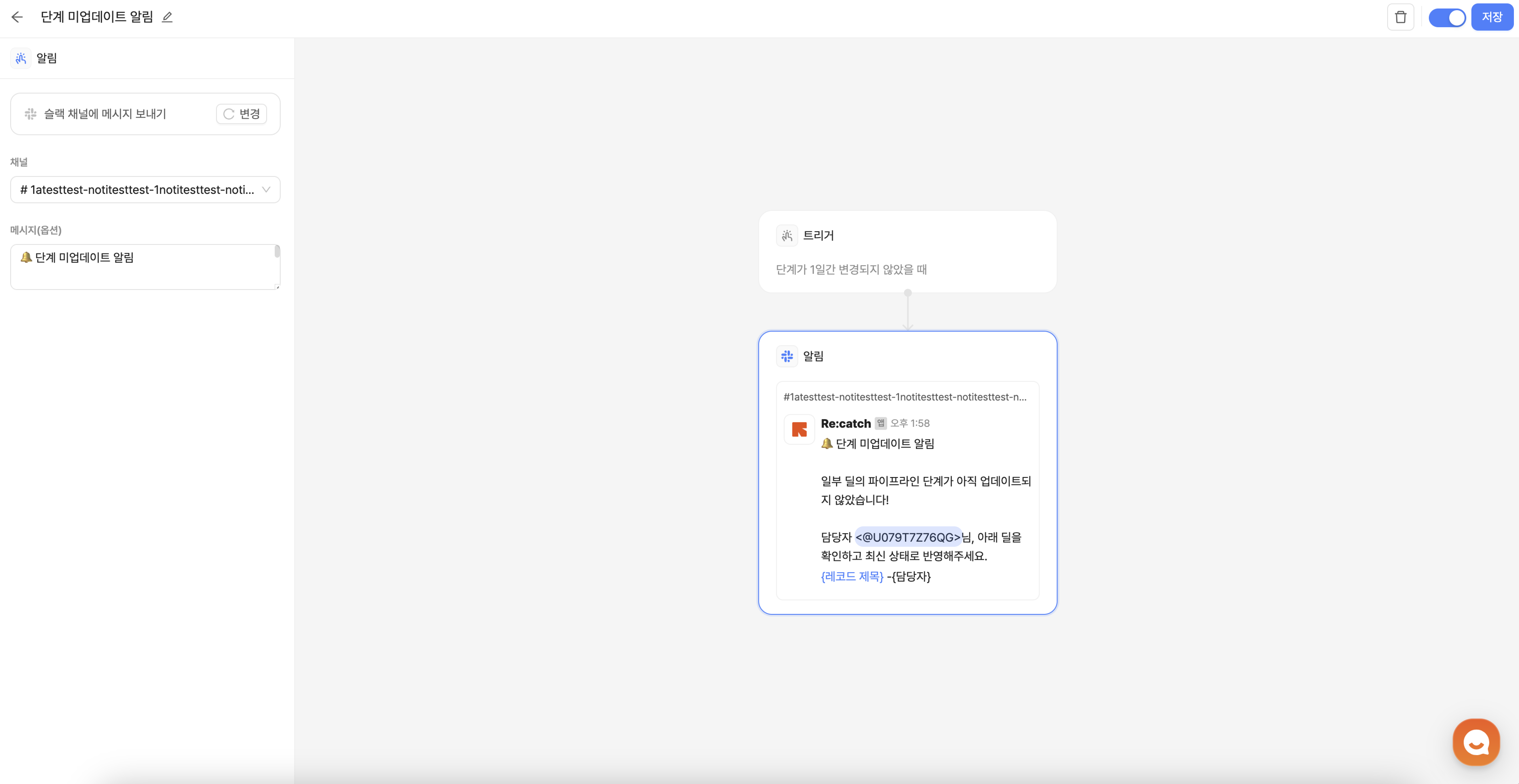Viewport: 1519px width, 784px height.
Task: Click the <@U079T7Z76QG> user mention
Action: (x=907, y=537)
